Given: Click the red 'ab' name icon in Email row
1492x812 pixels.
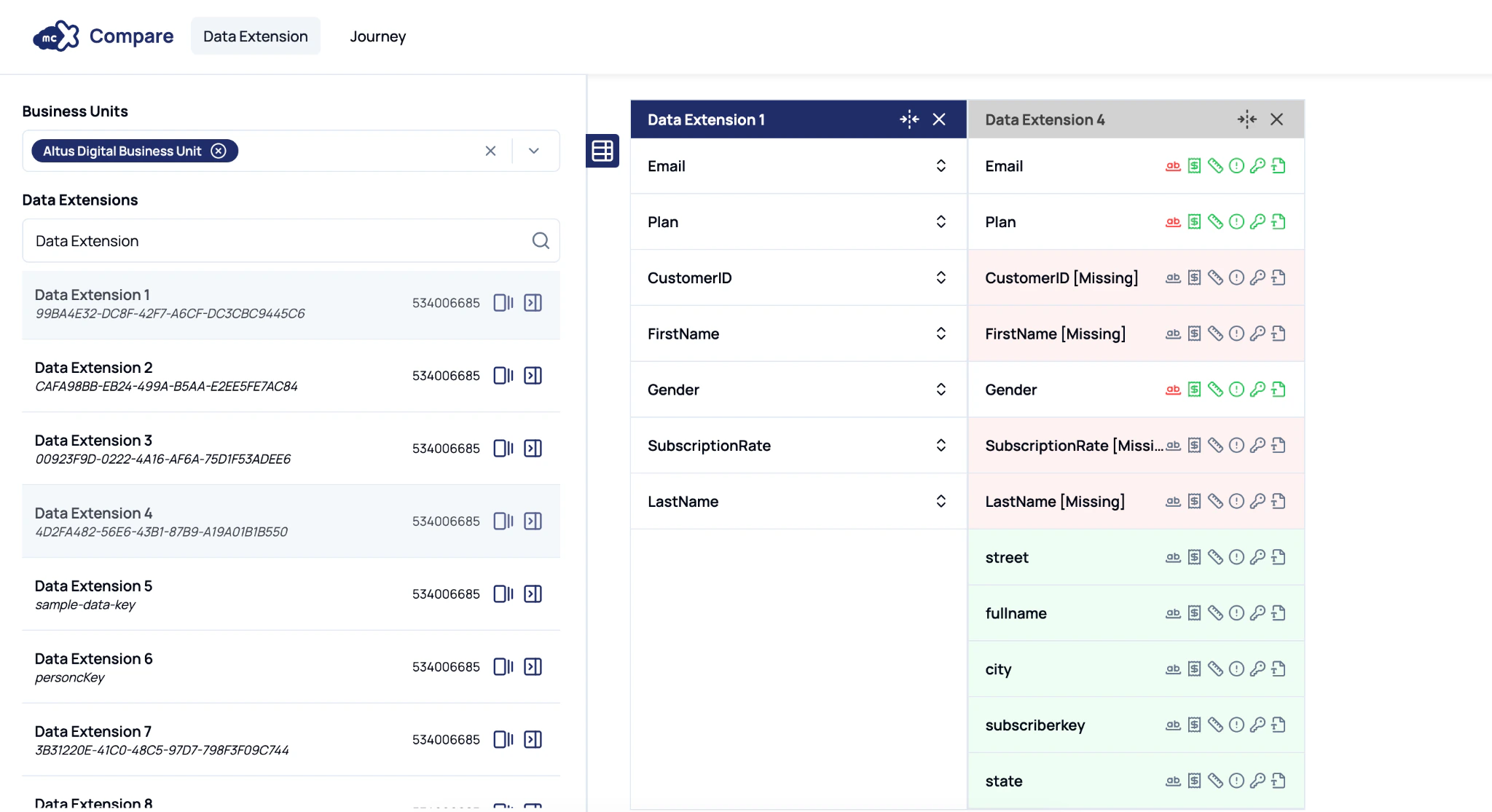Looking at the screenshot, I should click(x=1173, y=166).
